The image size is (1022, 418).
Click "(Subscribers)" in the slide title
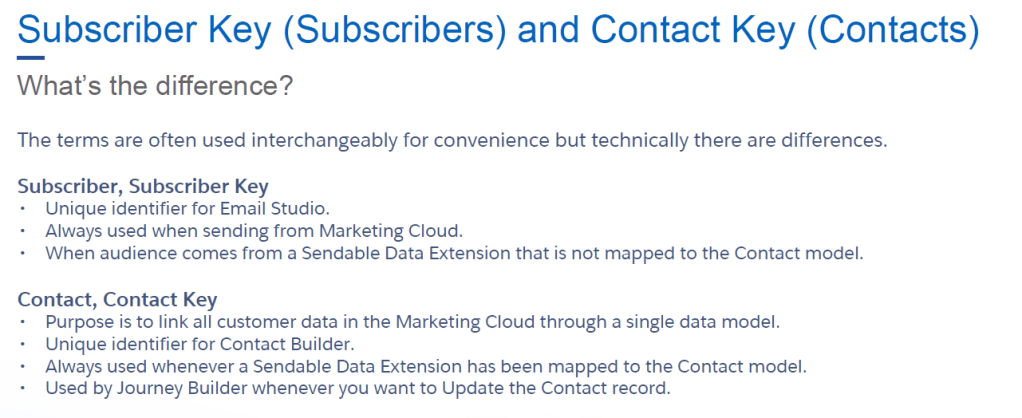coord(393,28)
